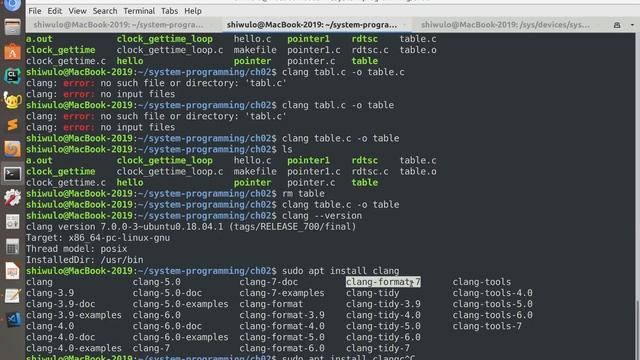Image resolution: width=640 pixels, height=360 pixels.
Task: Click the clang-tools-6.0 completion entry
Action: coord(493,315)
